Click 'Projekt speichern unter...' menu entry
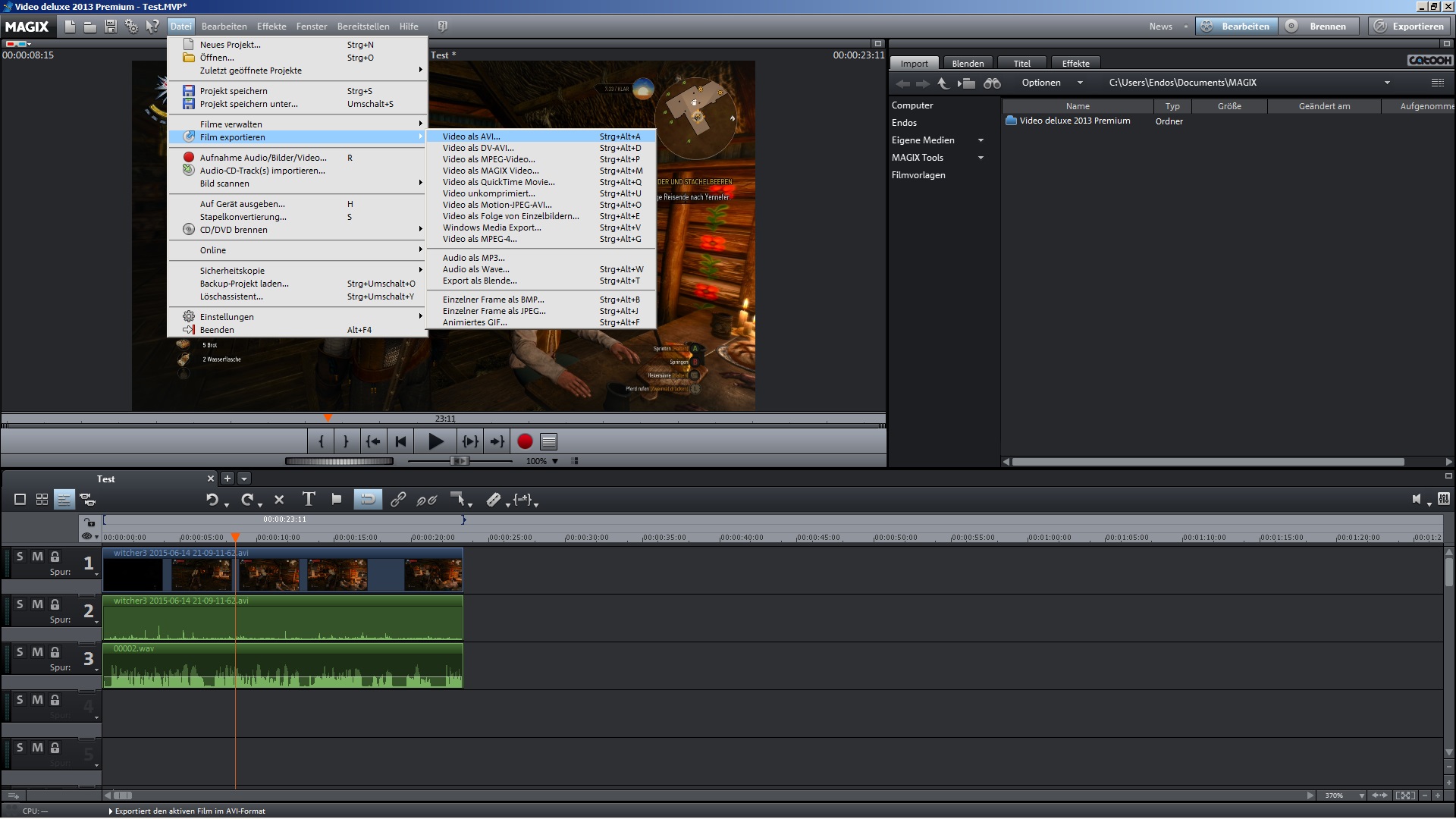Viewport: 1456px width, 819px height. [x=297, y=104]
